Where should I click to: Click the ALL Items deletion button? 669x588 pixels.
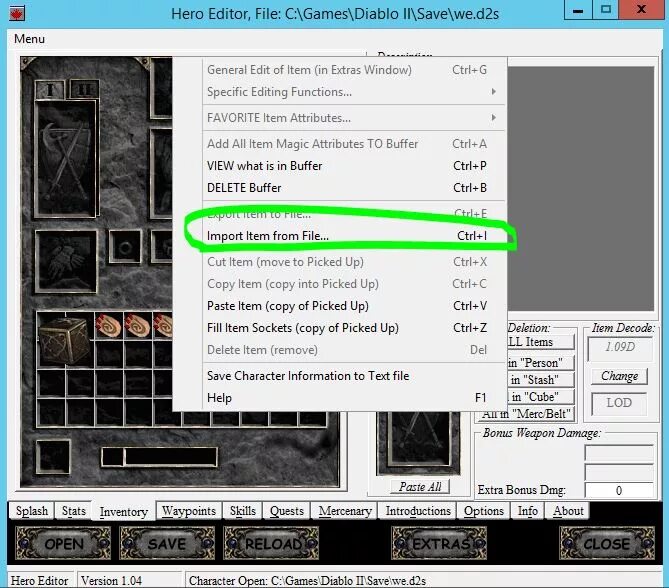tap(541, 342)
